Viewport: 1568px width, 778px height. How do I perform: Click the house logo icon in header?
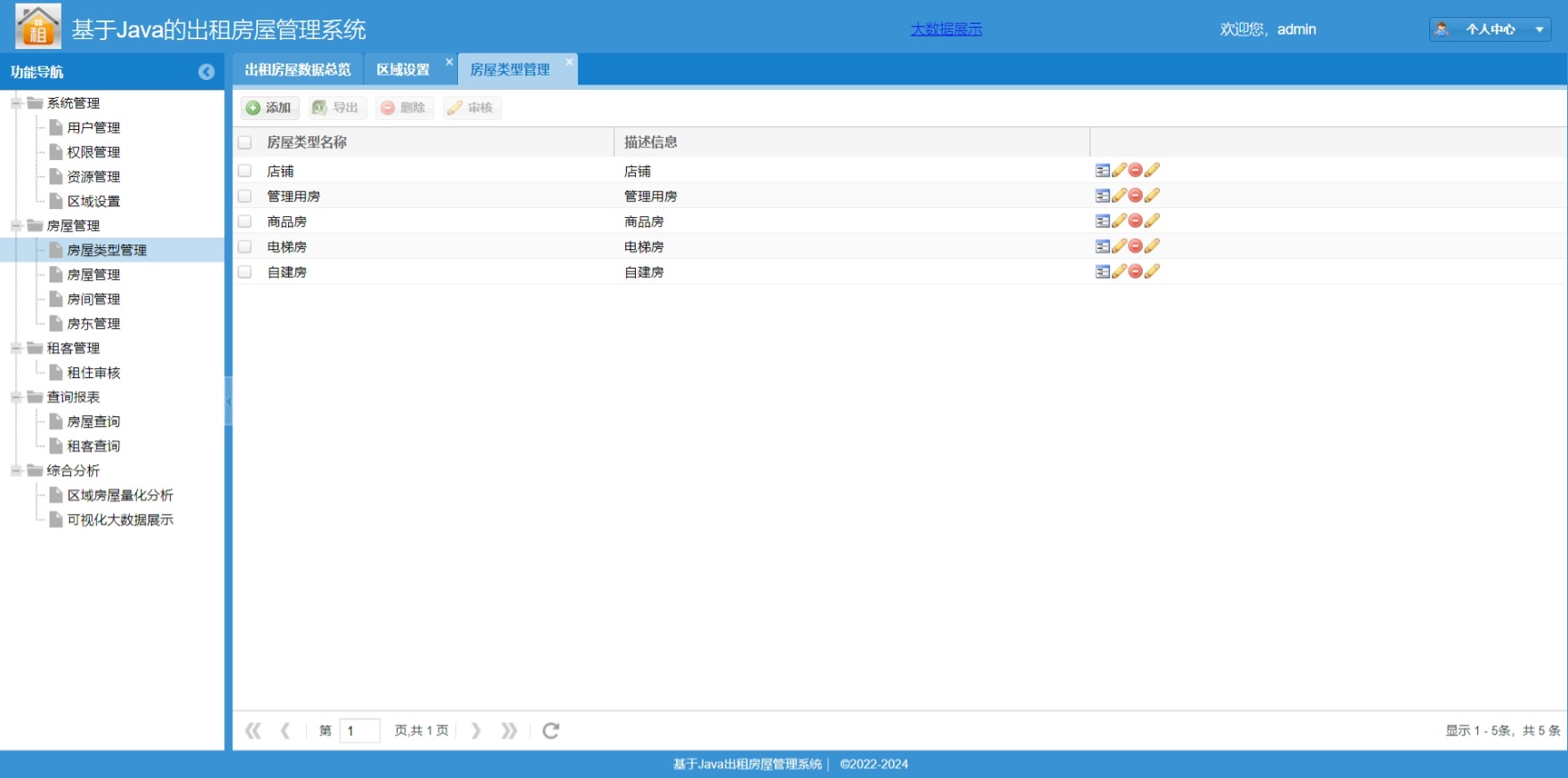click(38, 26)
